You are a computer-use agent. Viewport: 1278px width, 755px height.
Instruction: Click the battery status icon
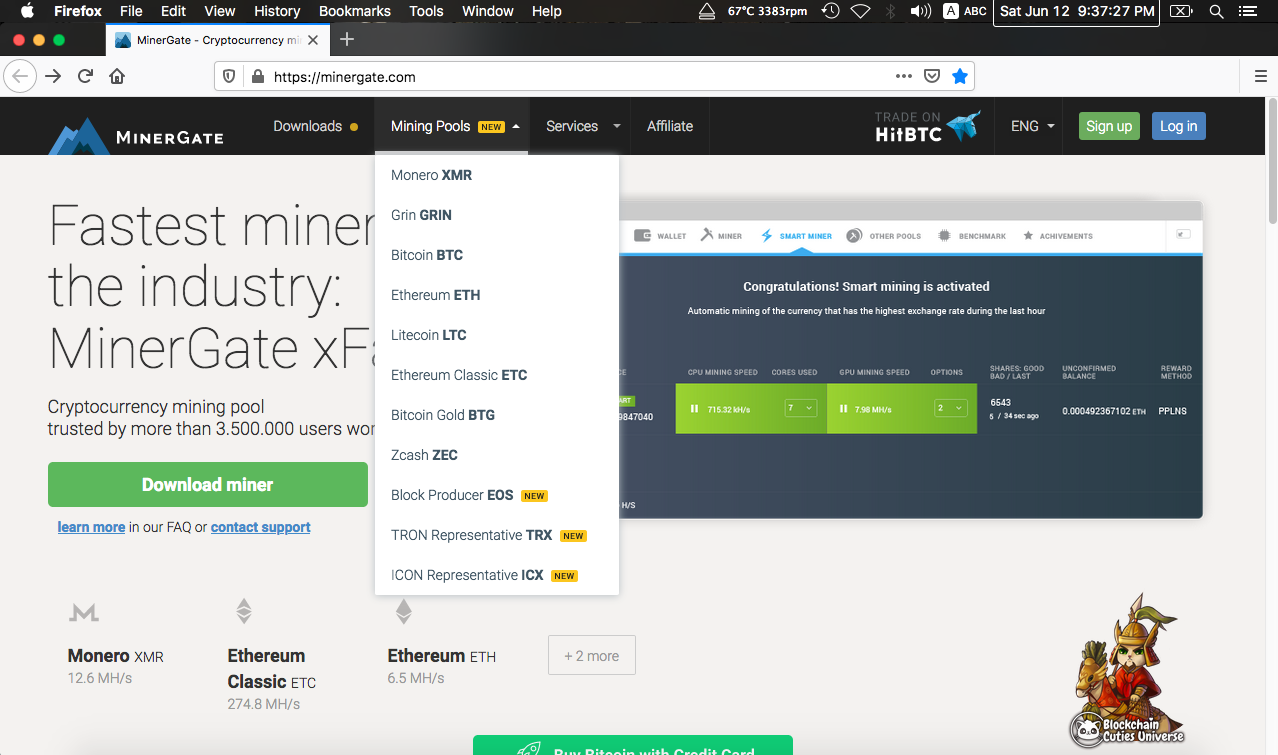(x=1181, y=11)
